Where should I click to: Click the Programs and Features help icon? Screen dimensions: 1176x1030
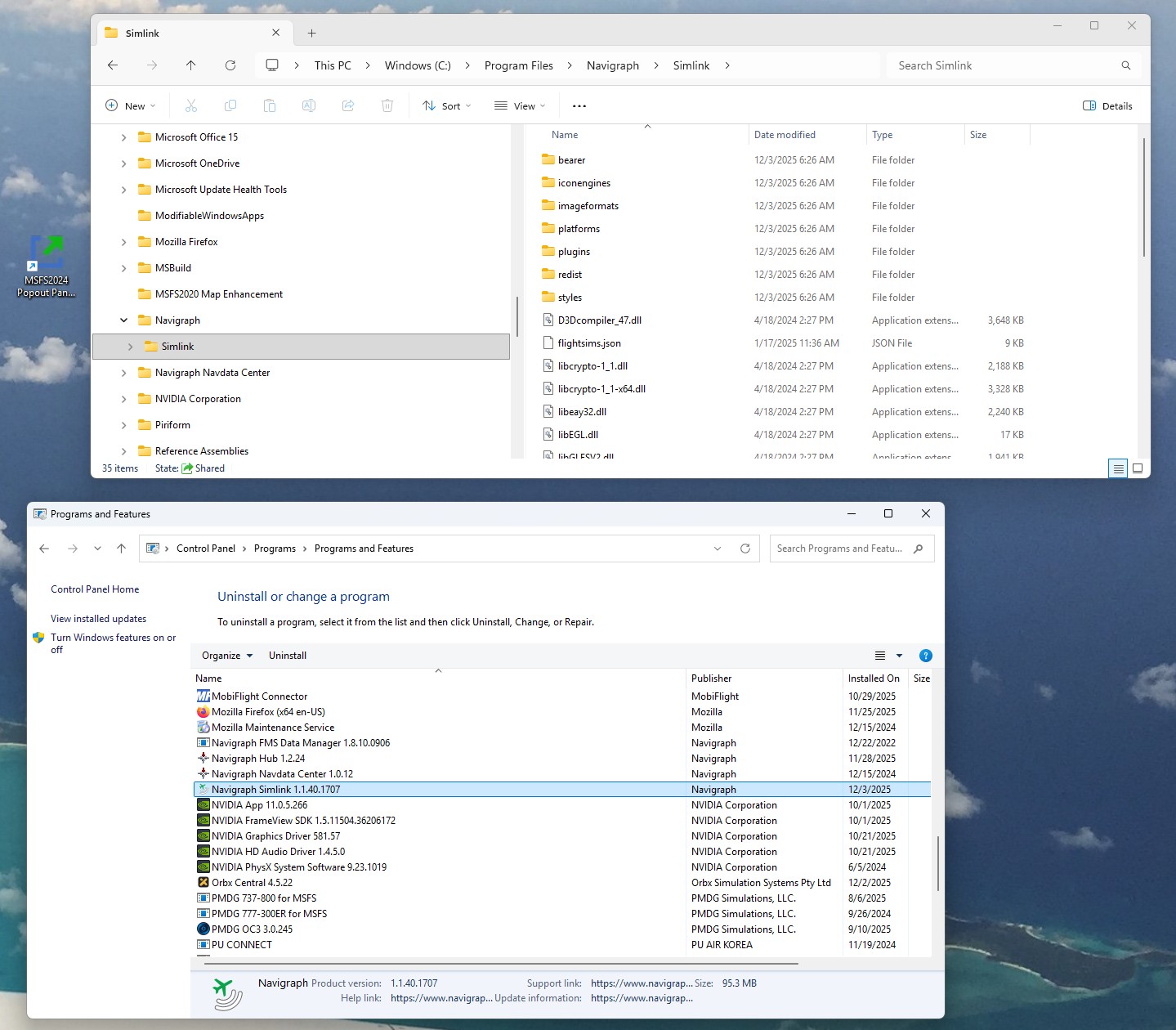click(925, 656)
